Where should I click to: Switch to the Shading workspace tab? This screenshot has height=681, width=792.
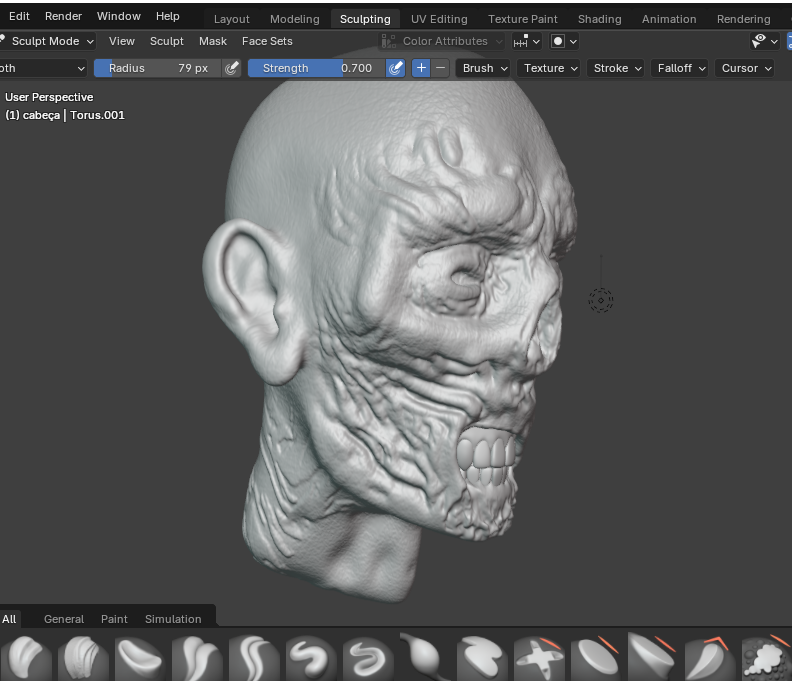pyautogui.click(x=600, y=19)
